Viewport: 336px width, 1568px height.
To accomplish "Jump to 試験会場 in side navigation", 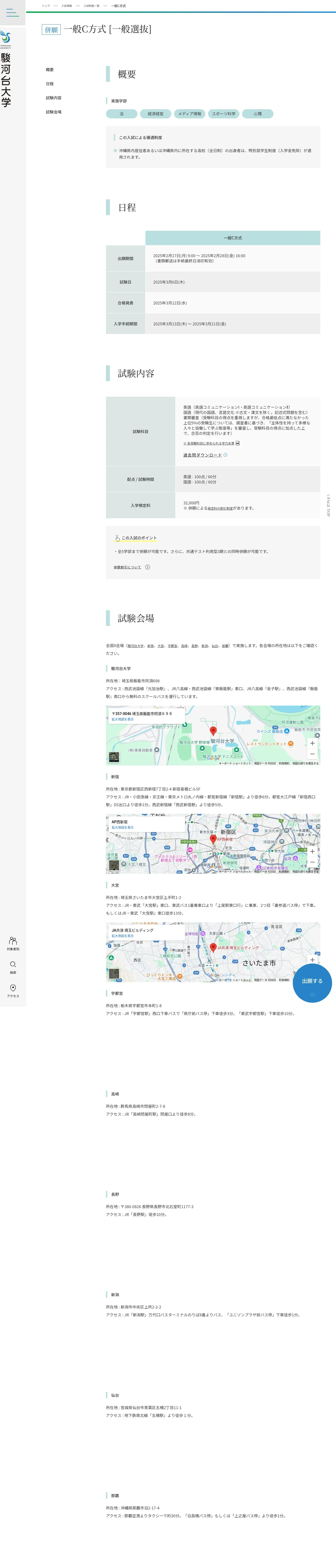I will pyautogui.click(x=54, y=112).
